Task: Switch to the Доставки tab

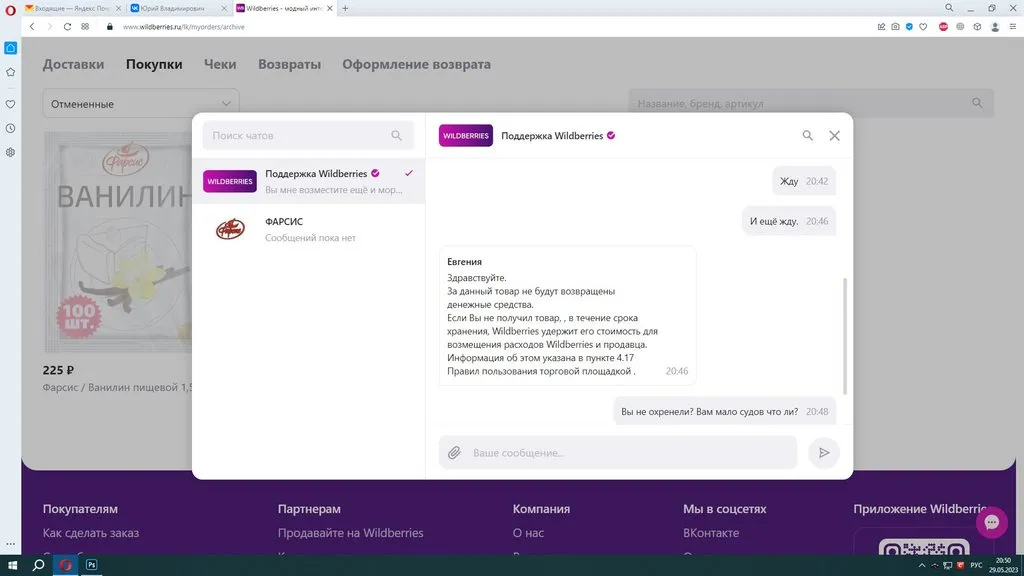Action: pyautogui.click(x=73, y=64)
